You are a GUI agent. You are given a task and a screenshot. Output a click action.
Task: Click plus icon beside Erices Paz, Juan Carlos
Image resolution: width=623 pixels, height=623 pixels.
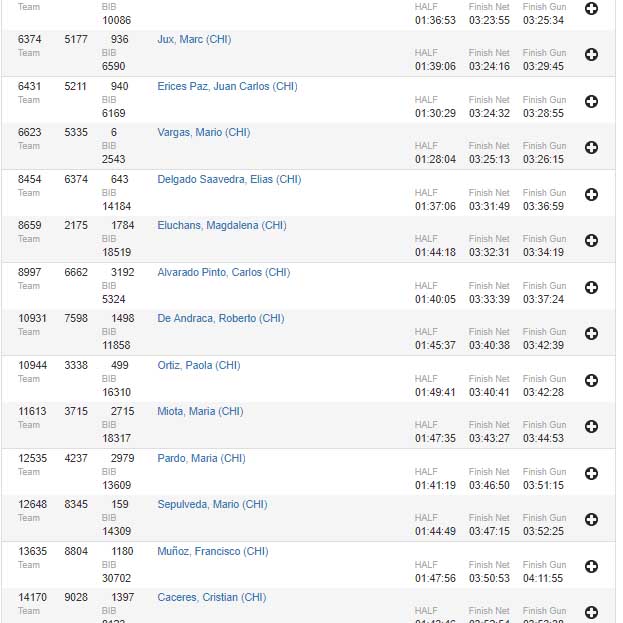591,101
